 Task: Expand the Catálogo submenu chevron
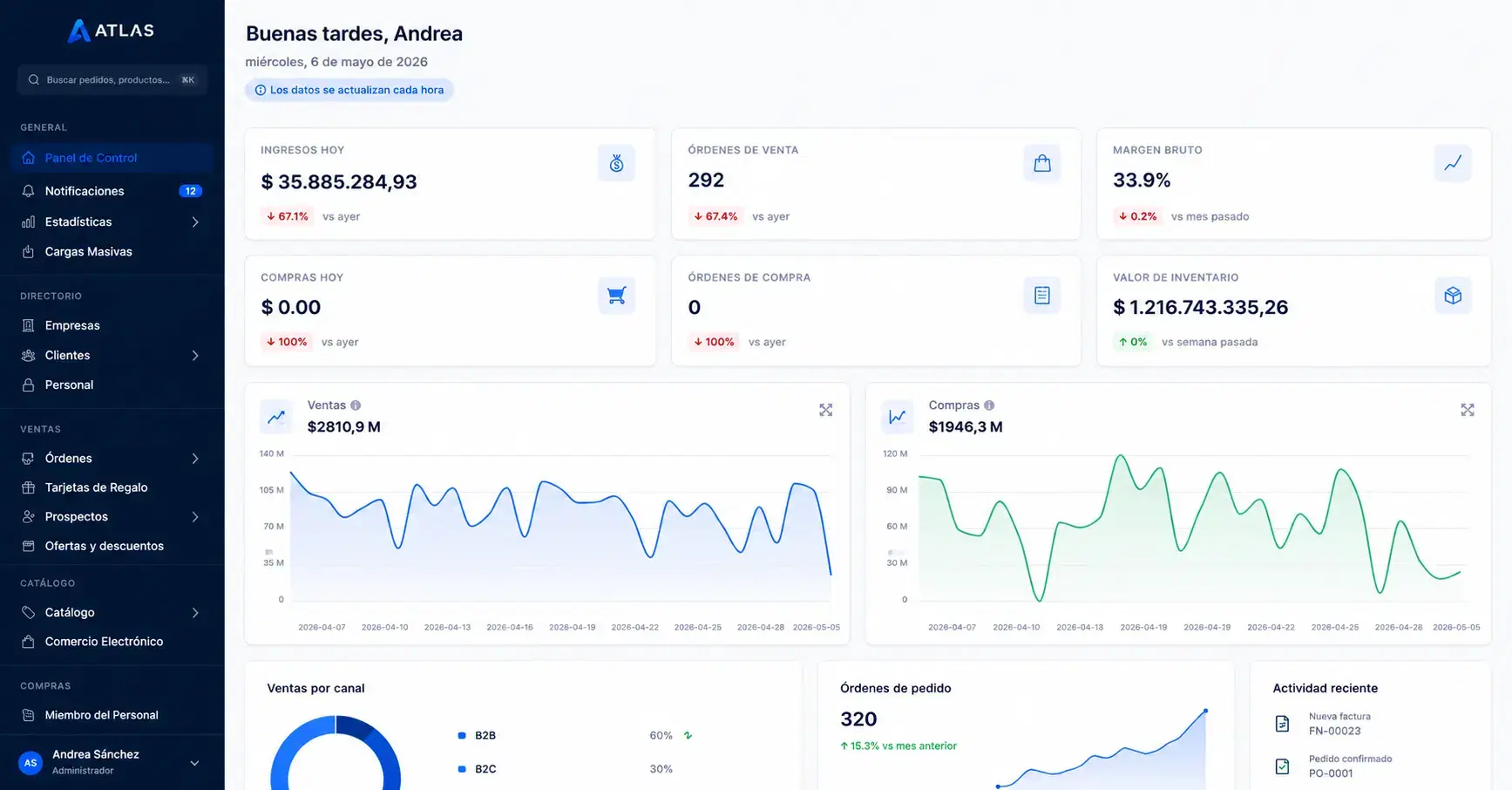pos(195,612)
